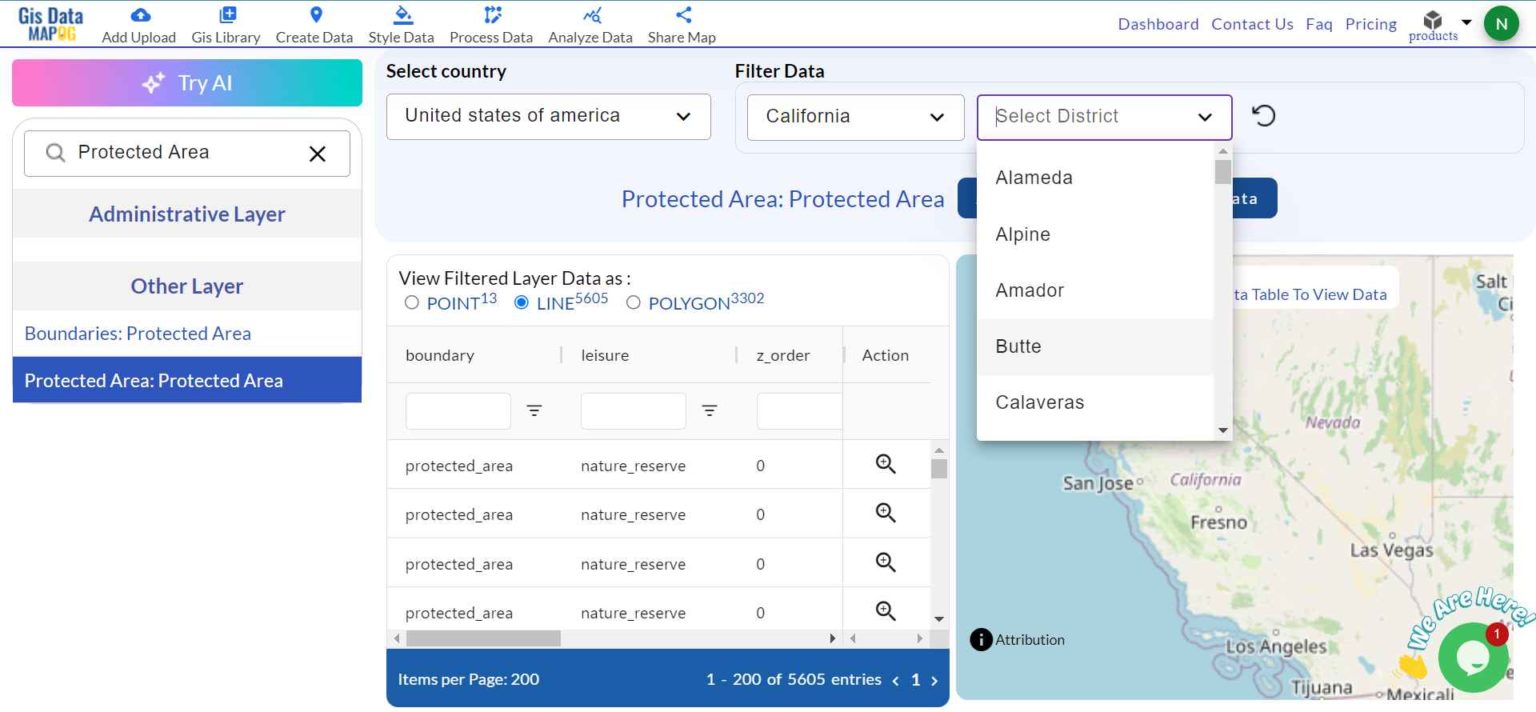Use the Share Map tool

pyautogui.click(x=681, y=22)
